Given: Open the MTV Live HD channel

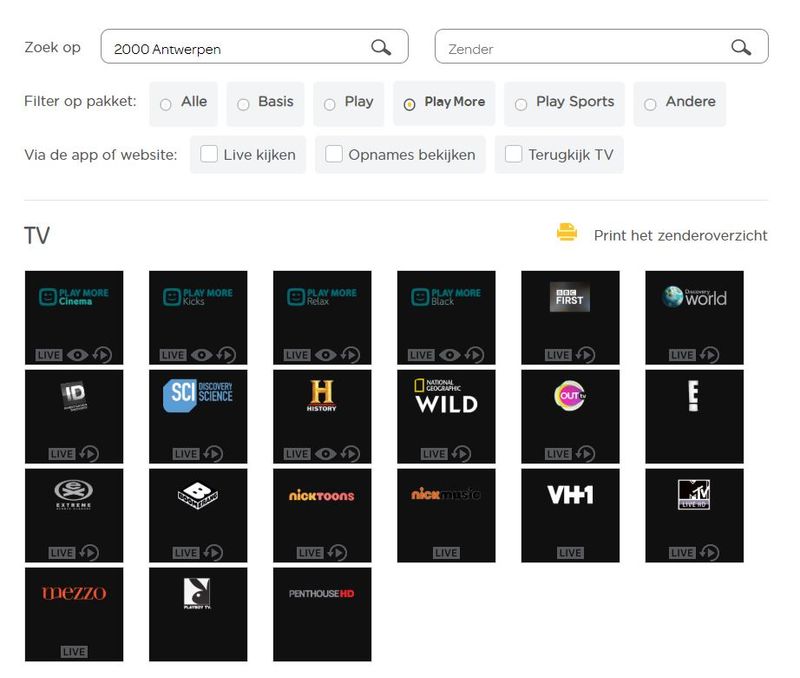Looking at the screenshot, I should click(x=694, y=515).
